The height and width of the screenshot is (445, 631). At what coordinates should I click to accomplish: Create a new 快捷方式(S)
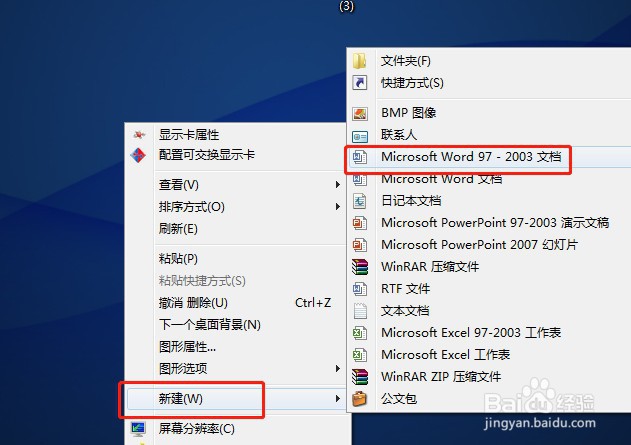point(412,83)
